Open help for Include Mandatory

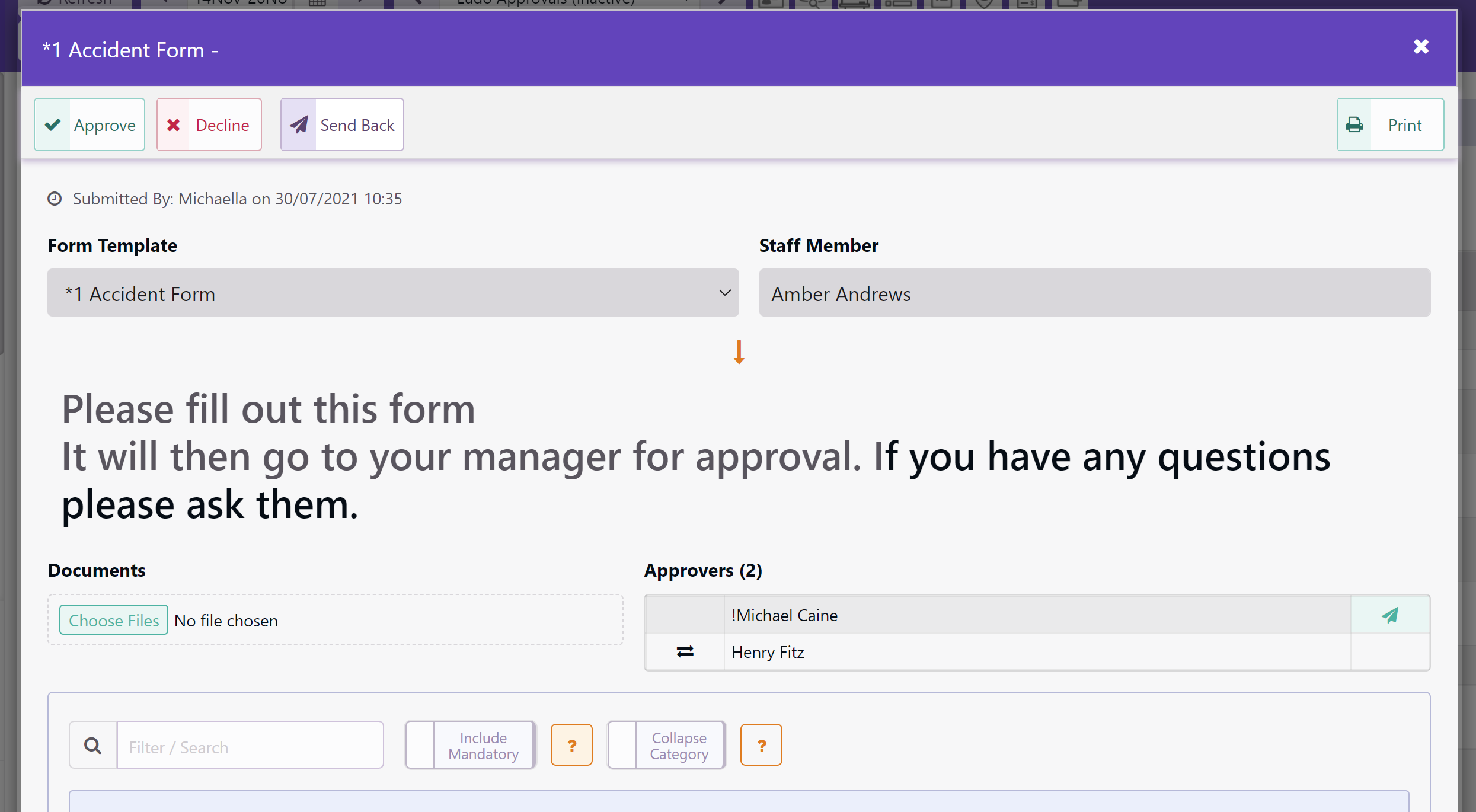point(571,745)
